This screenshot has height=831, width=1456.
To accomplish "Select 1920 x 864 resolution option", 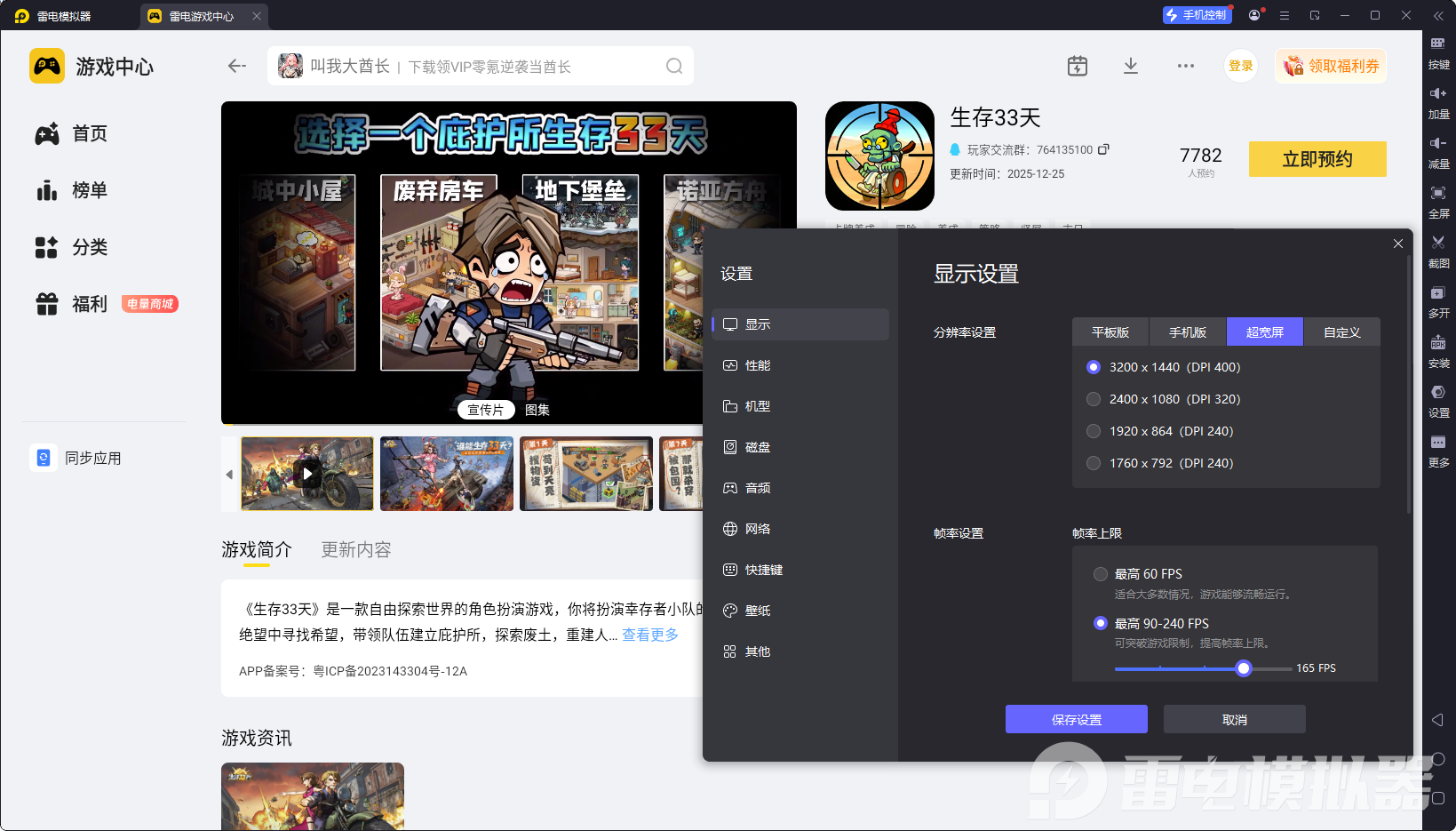I will tap(1094, 431).
